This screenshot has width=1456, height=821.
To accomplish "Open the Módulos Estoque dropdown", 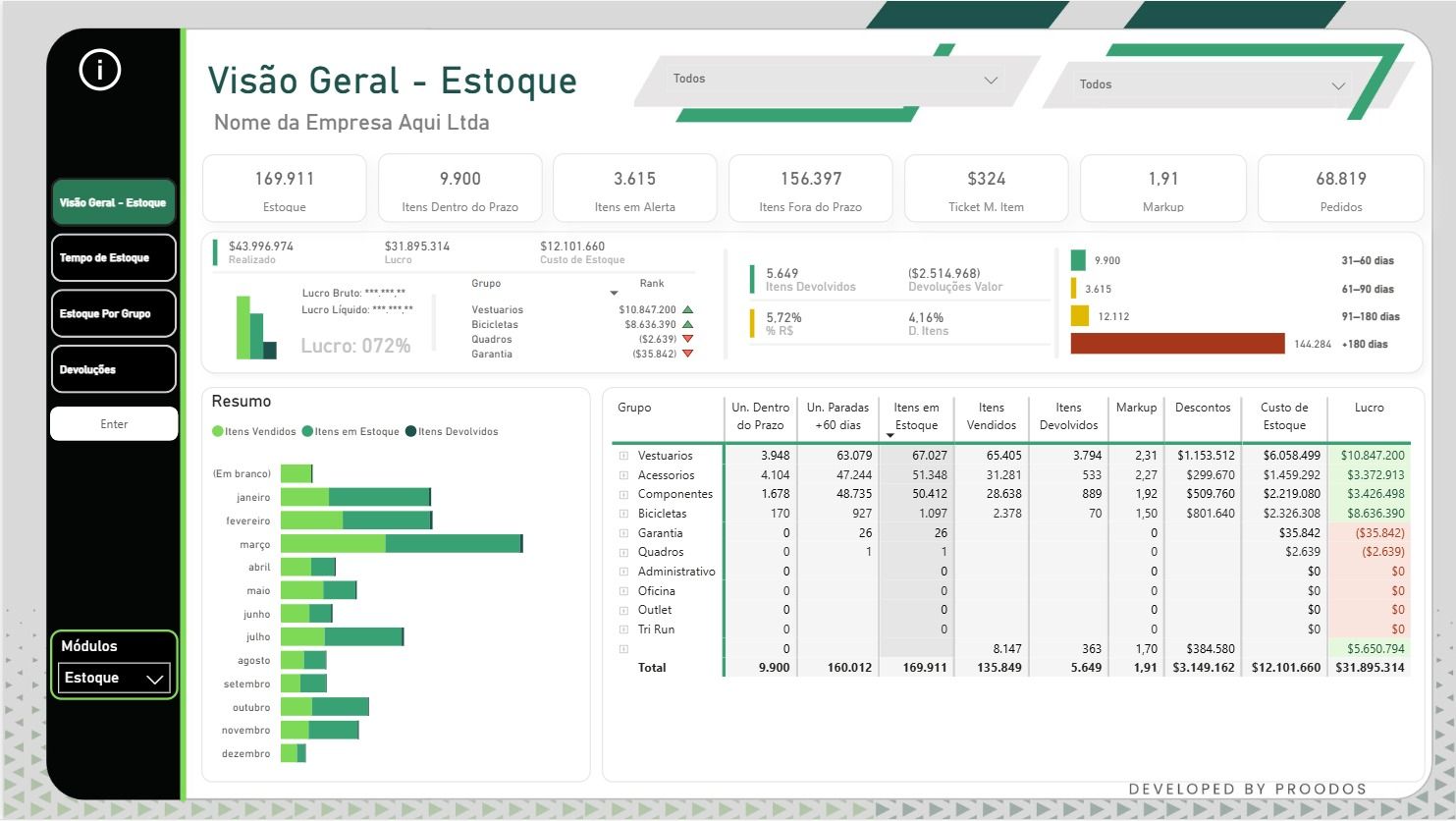I will pyautogui.click(x=113, y=678).
